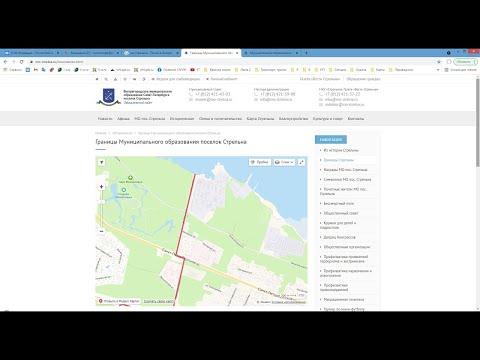Switch to the last Муниципальное образование tab
The width and height of the screenshot is (480, 360).
click(271, 53)
